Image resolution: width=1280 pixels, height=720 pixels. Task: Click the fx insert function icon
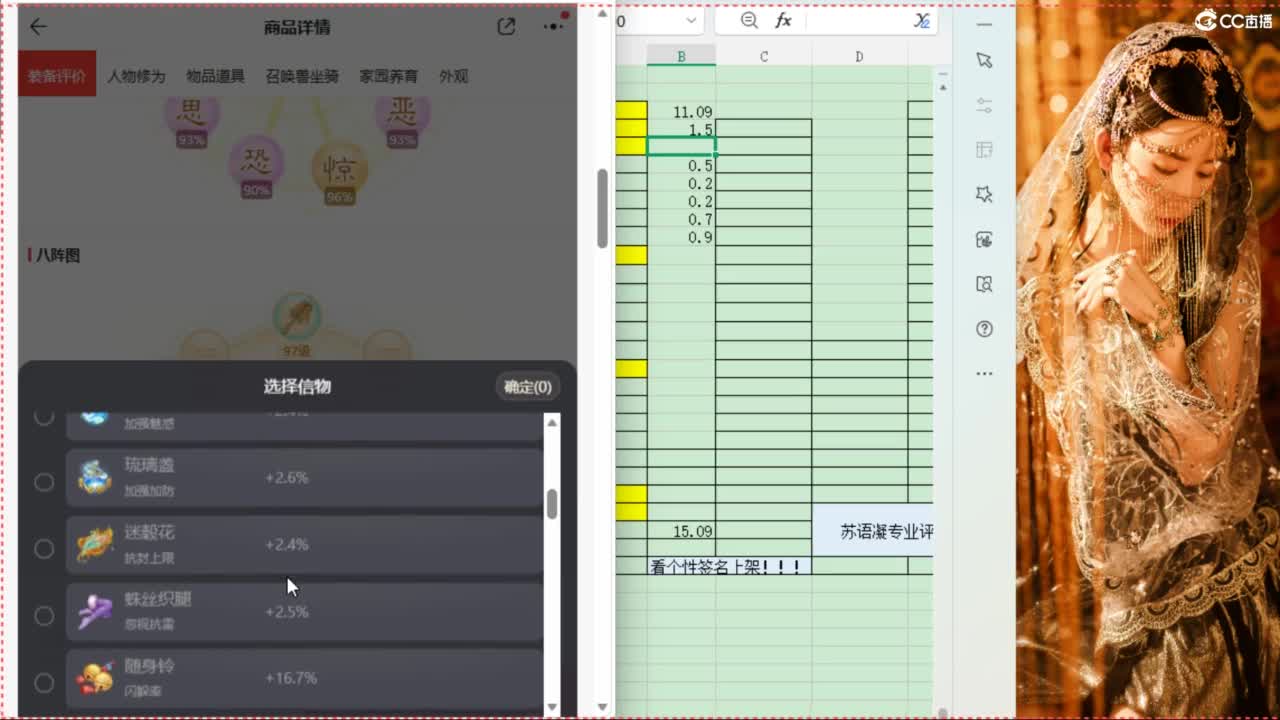click(x=784, y=20)
